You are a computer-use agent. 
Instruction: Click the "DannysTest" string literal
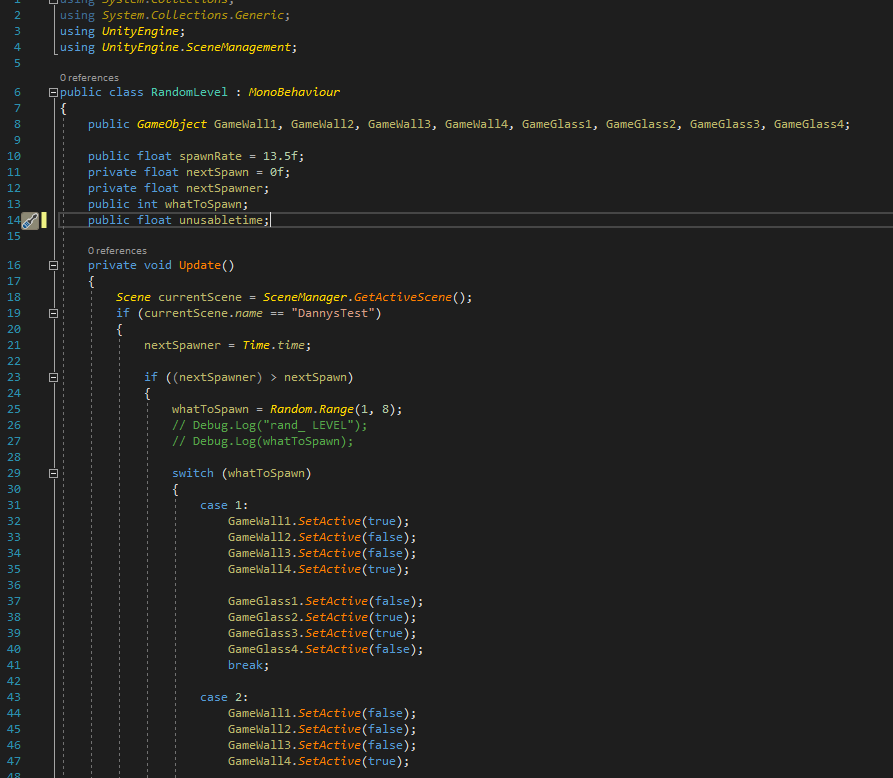333,313
